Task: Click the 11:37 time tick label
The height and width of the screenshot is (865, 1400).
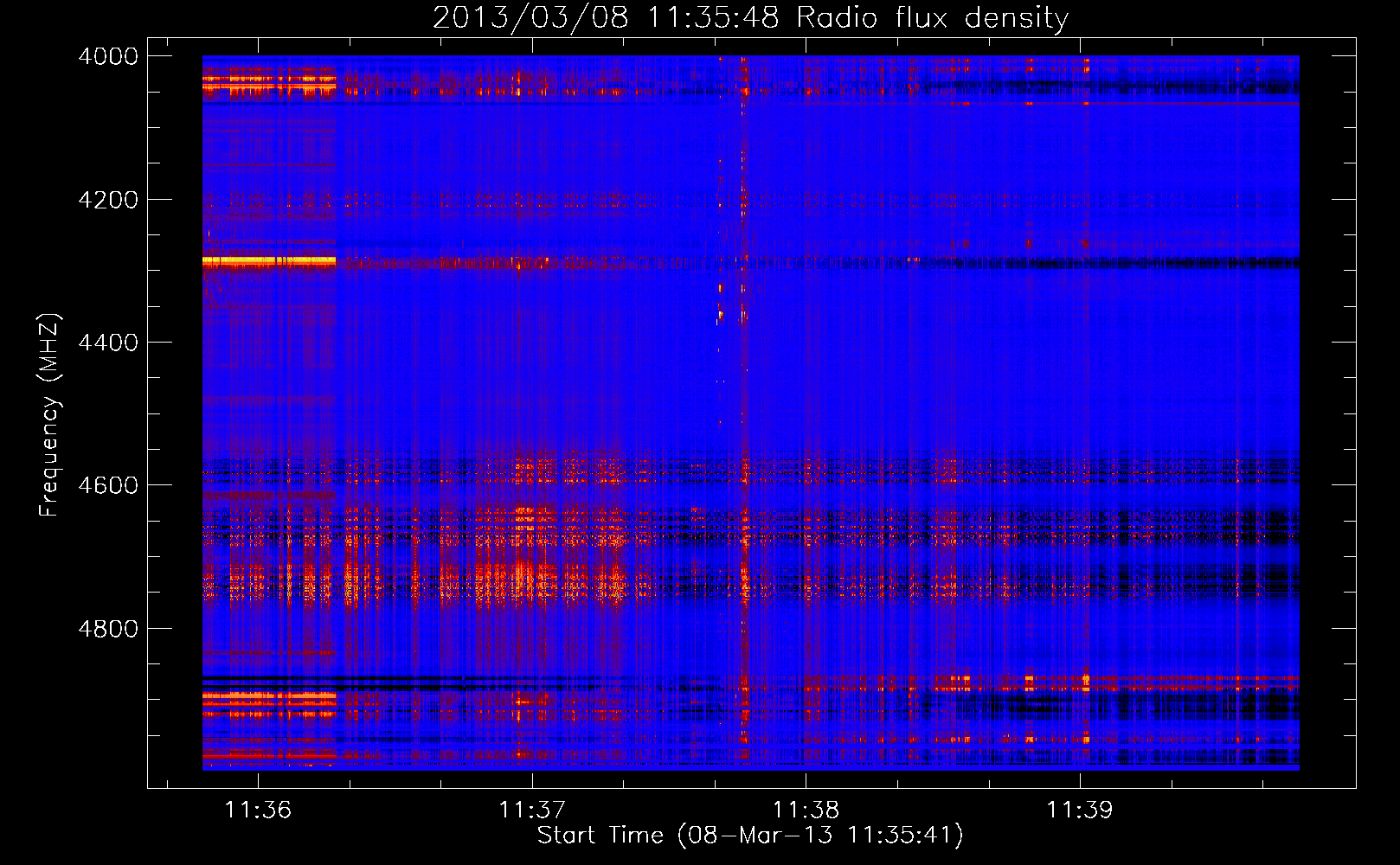Action: pos(532,810)
